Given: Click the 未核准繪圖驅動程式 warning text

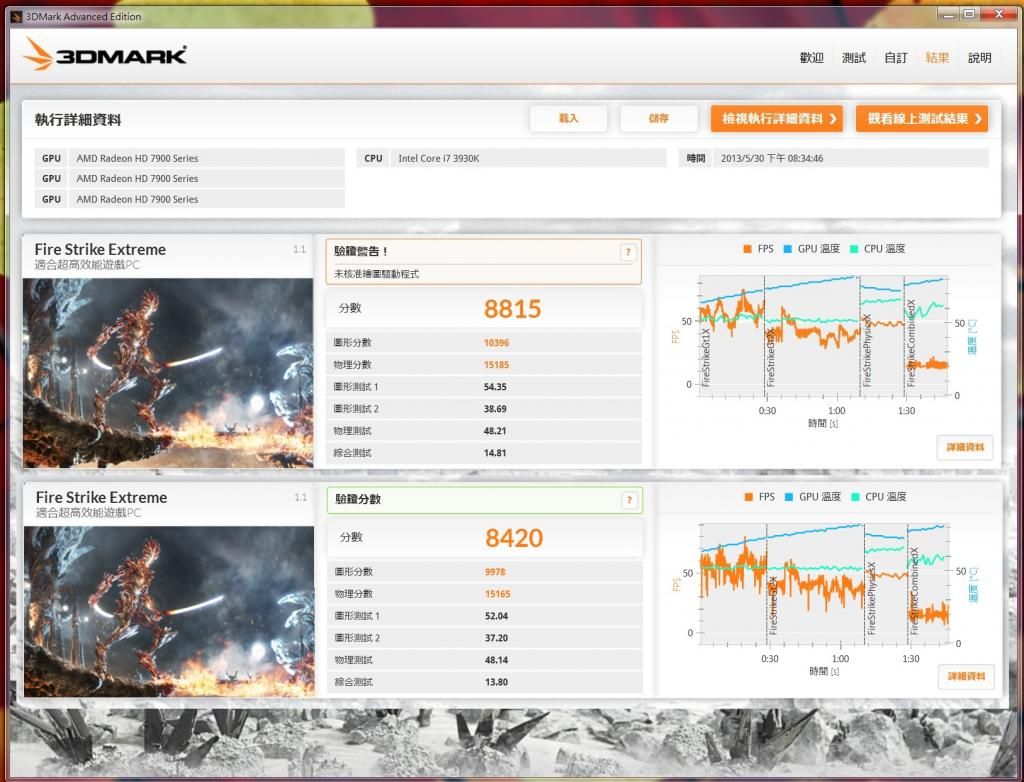Looking at the screenshot, I should [x=376, y=274].
